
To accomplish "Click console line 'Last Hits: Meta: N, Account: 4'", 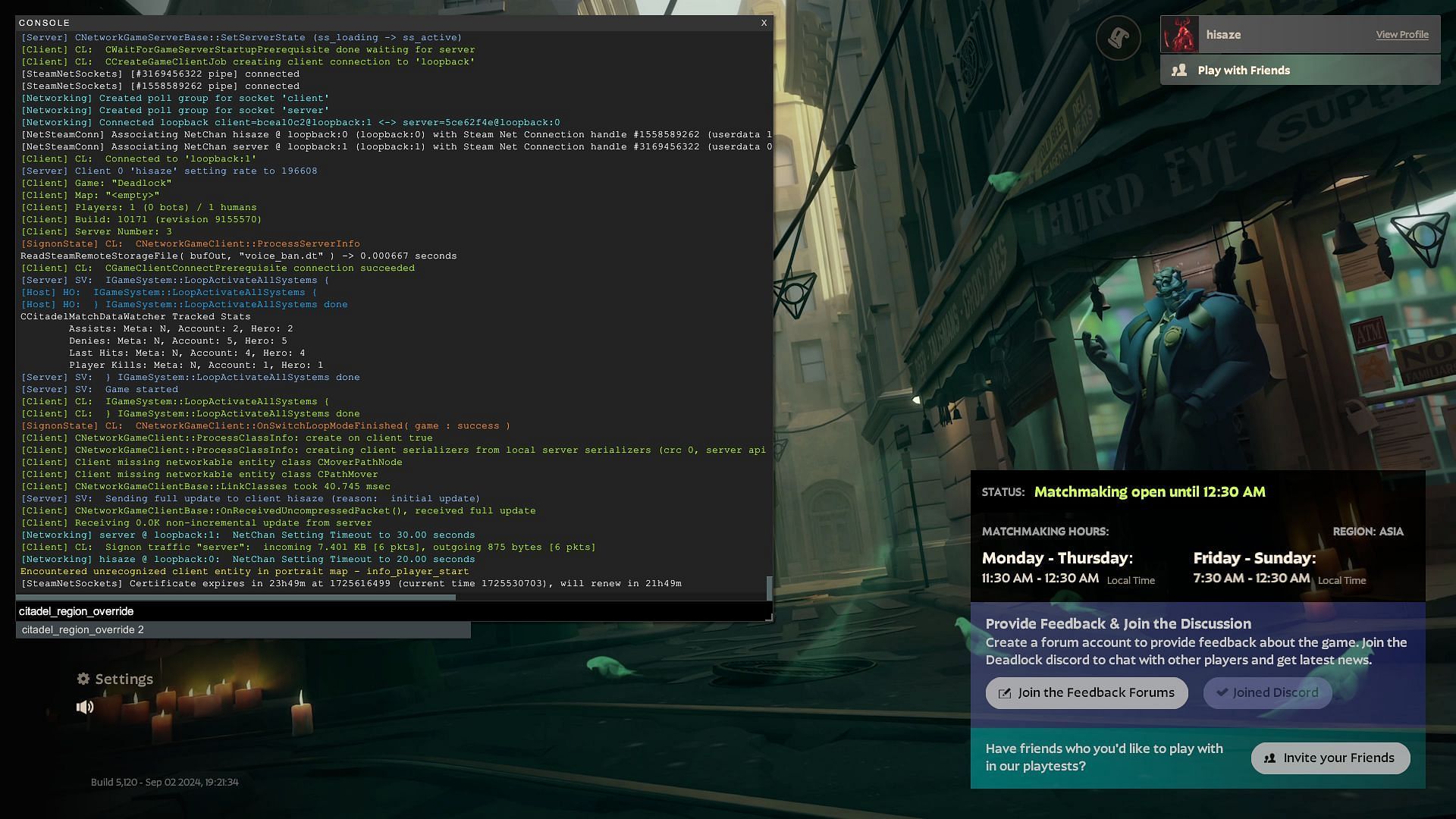I will (x=187, y=353).
